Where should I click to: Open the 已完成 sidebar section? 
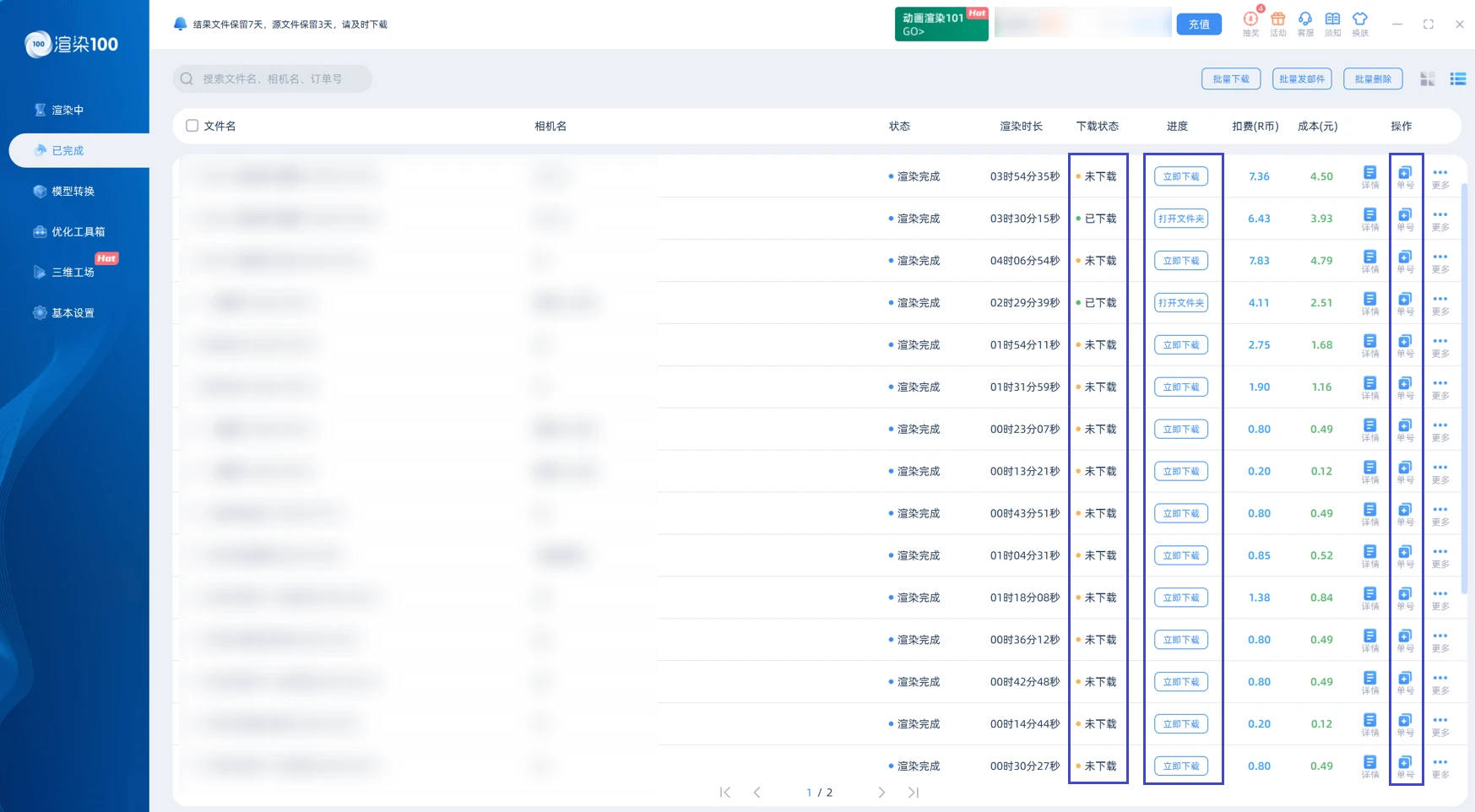pos(79,150)
